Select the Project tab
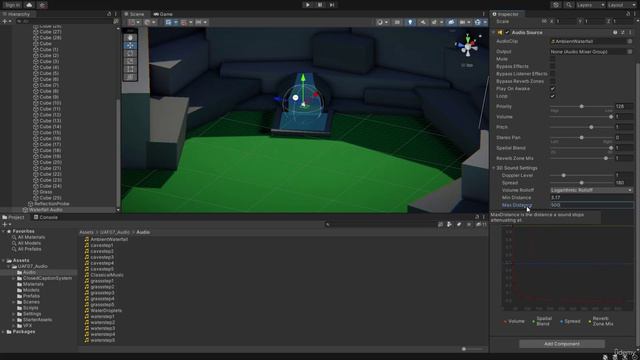This screenshot has width=640, height=360. tap(13, 217)
